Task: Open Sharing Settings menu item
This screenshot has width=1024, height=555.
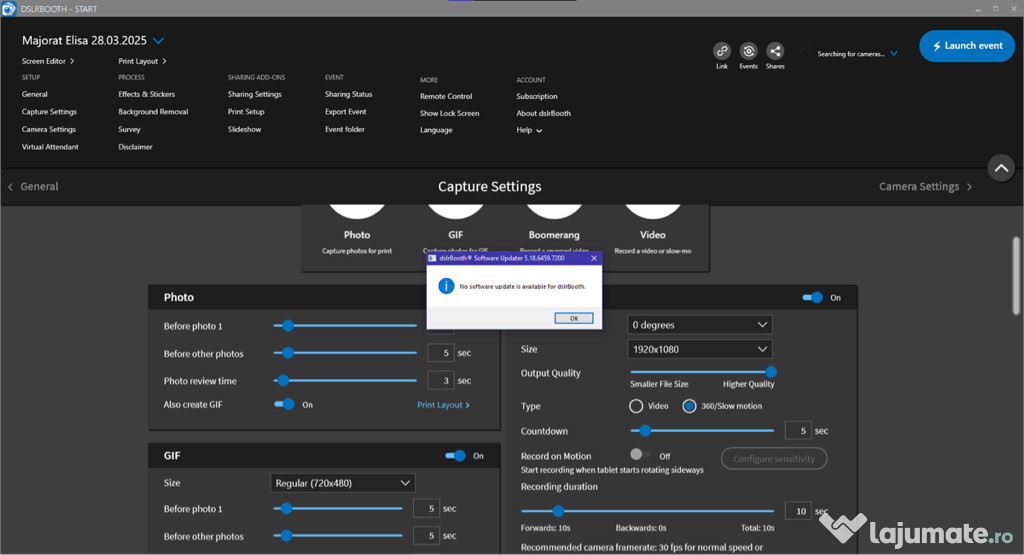Action: pos(255,94)
